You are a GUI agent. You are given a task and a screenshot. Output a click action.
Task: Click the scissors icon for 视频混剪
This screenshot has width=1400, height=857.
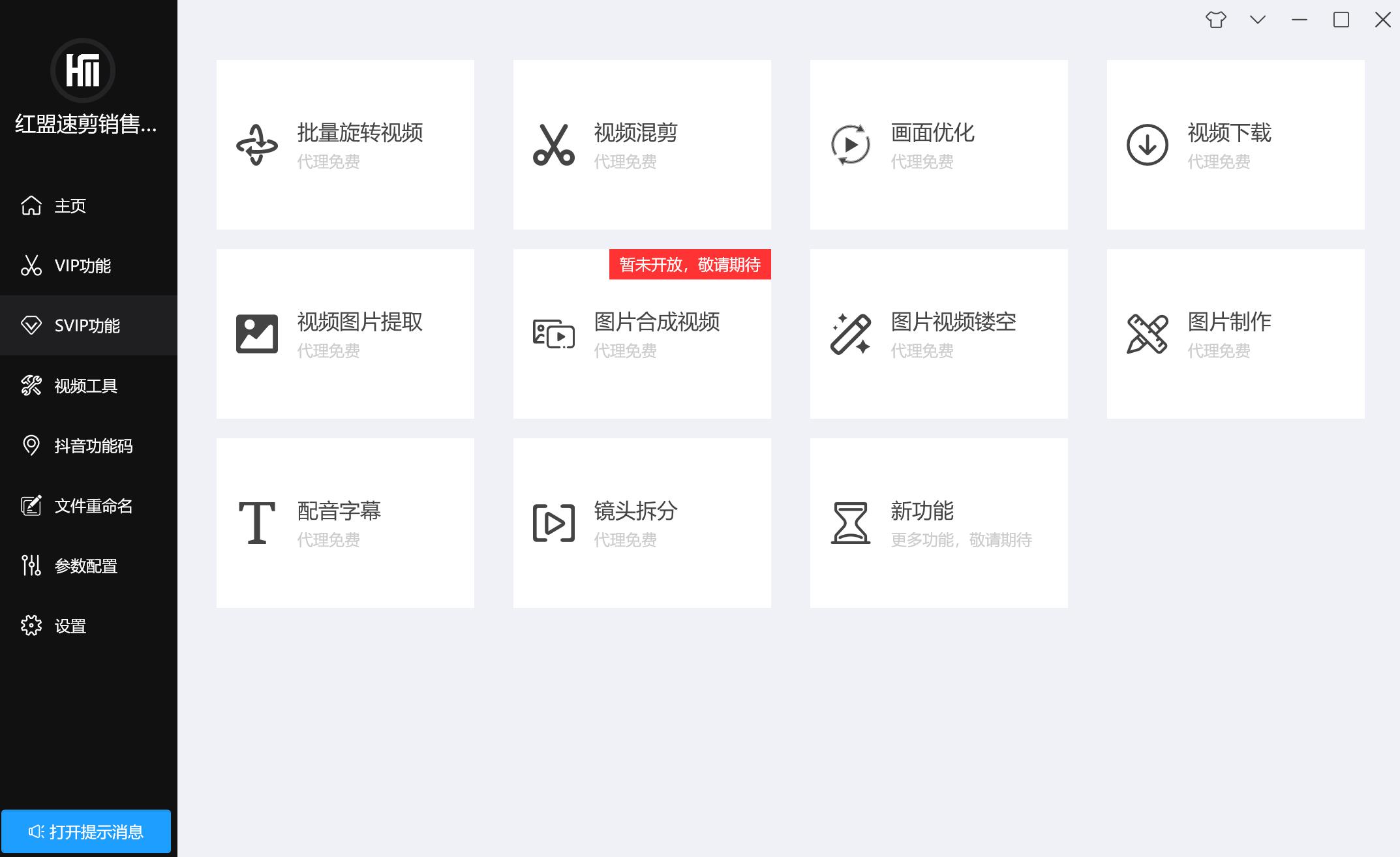(553, 145)
